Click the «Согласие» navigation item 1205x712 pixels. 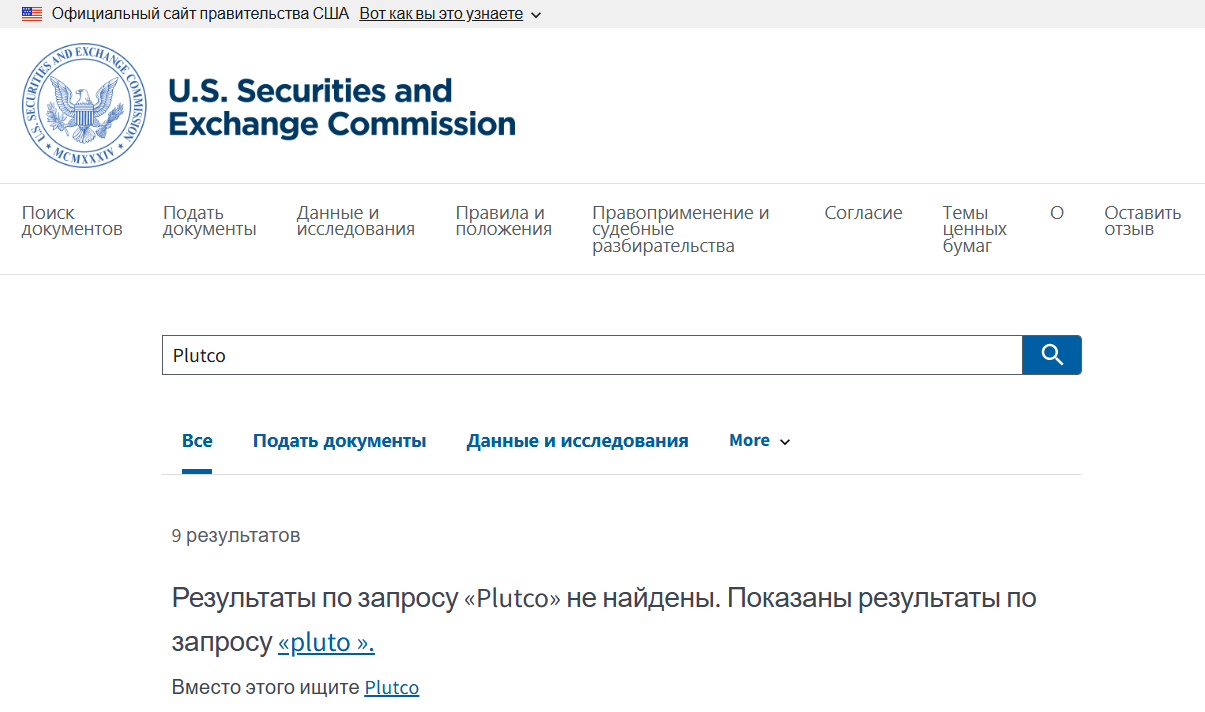[x=863, y=212]
